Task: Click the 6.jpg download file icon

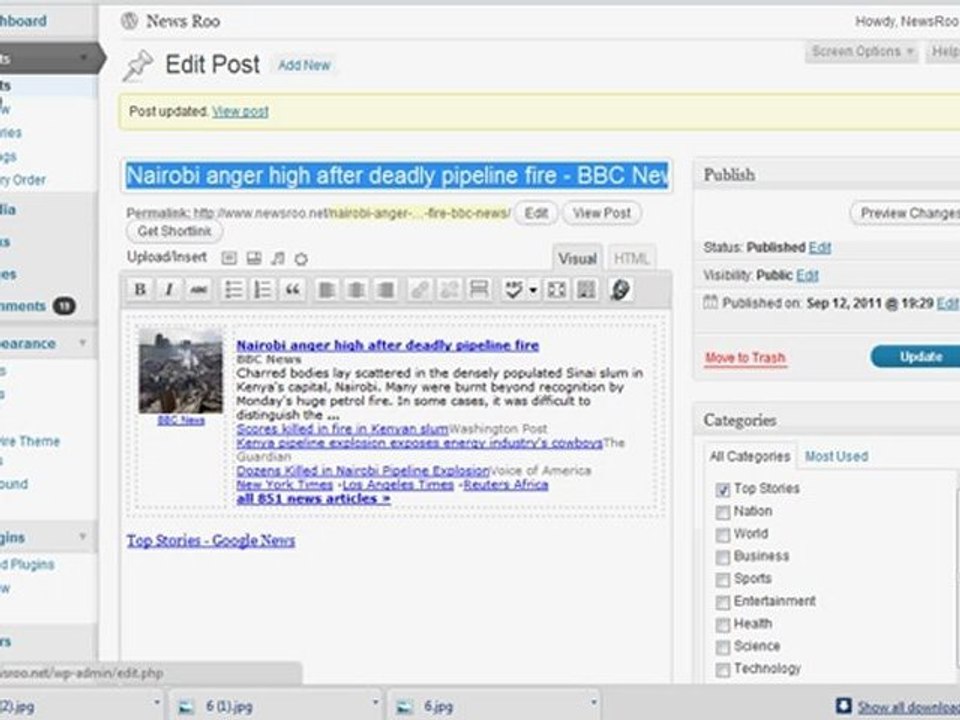Action: pyautogui.click(x=405, y=707)
